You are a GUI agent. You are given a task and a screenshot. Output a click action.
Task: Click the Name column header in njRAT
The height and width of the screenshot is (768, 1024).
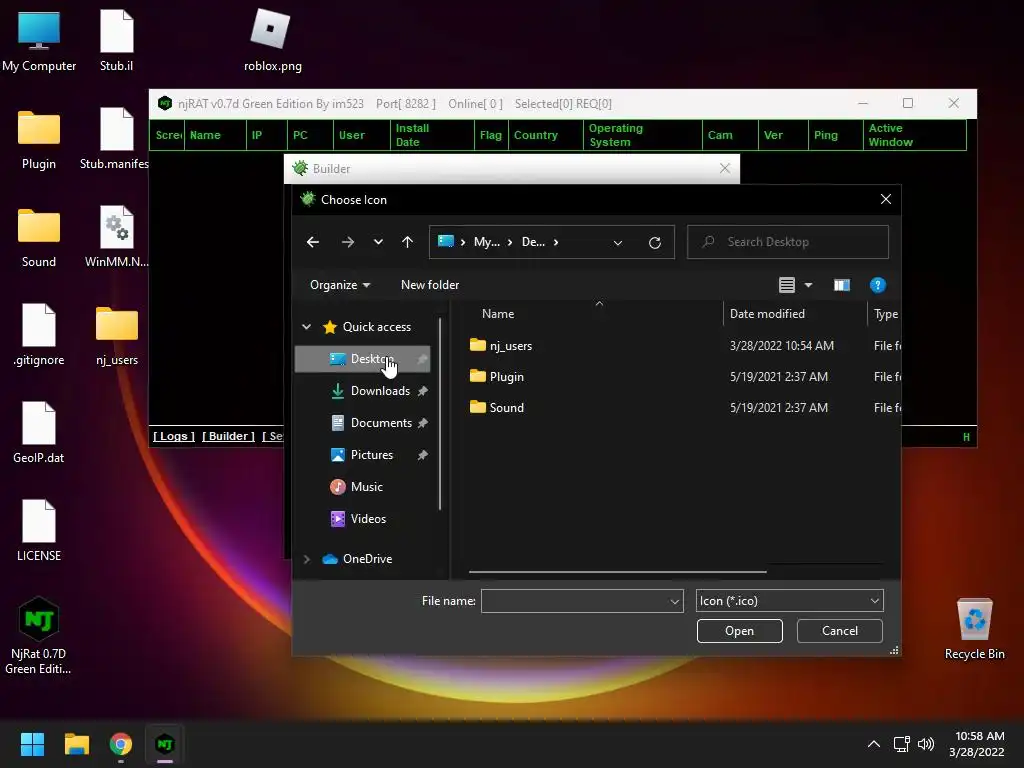(216, 135)
